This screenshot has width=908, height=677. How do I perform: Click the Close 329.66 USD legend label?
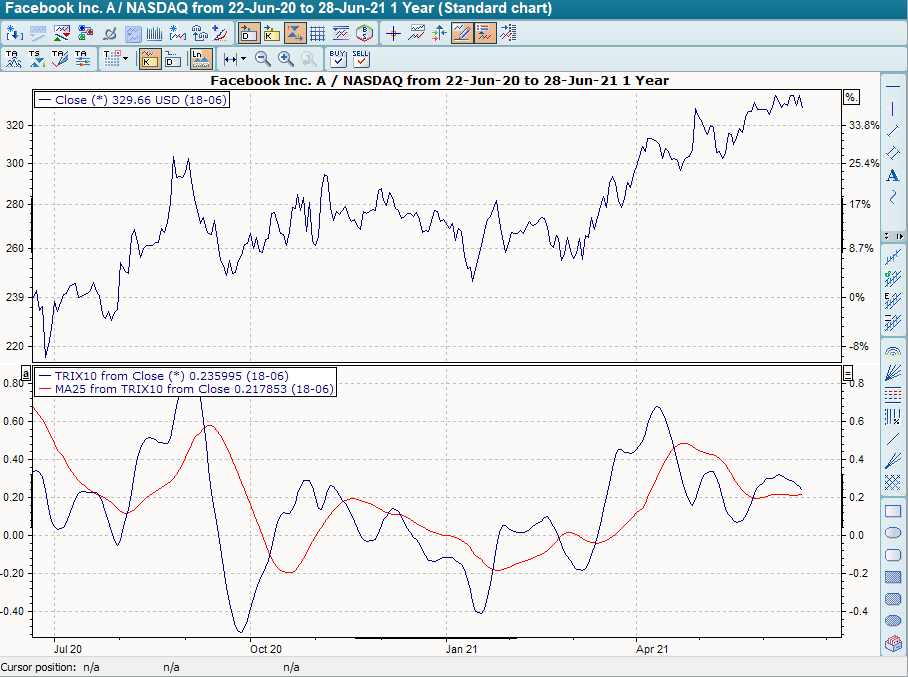pyautogui.click(x=130, y=99)
